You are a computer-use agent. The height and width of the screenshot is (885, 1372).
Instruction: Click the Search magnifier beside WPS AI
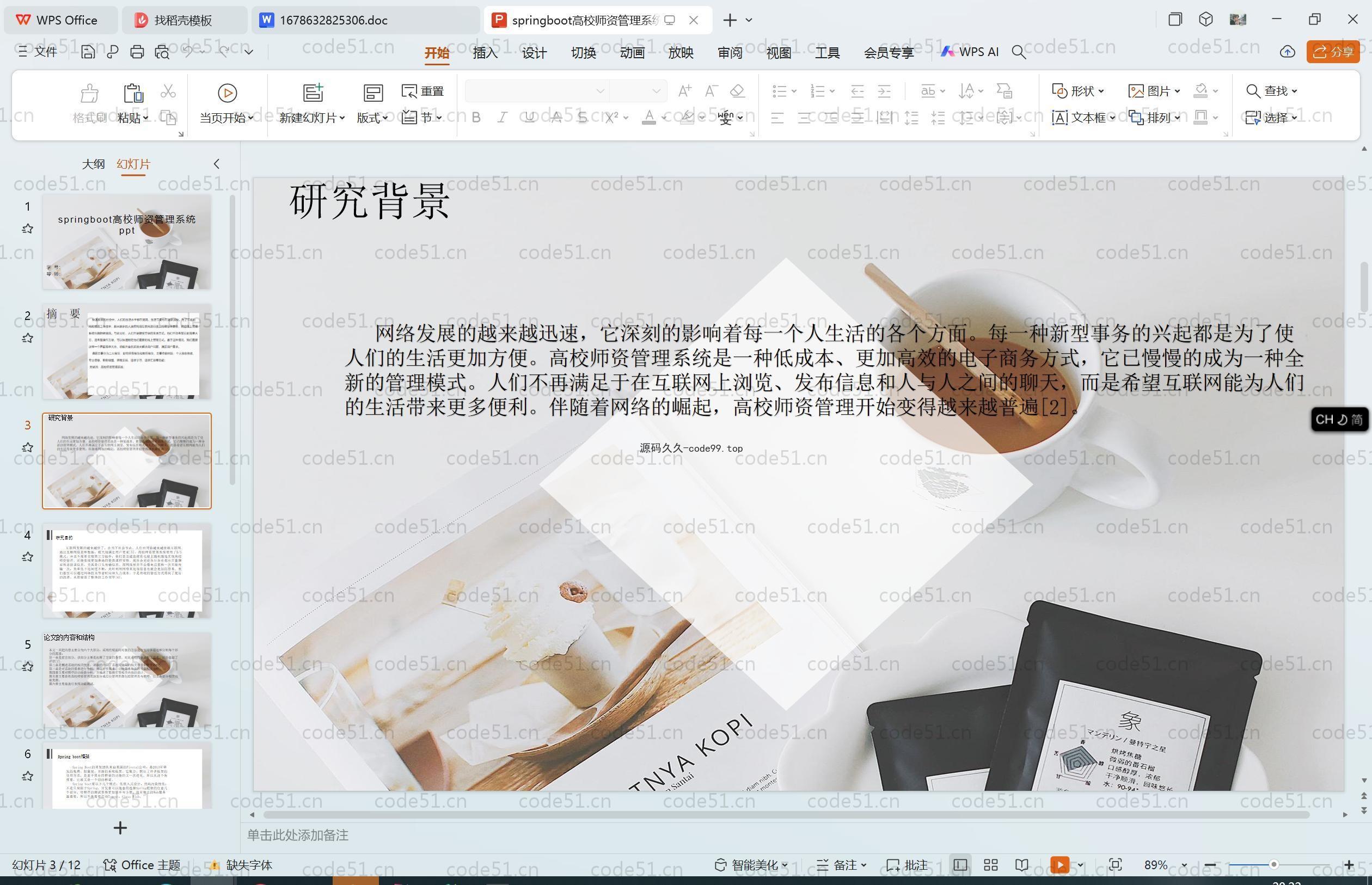pyautogui.click(x=1019, y=52)
